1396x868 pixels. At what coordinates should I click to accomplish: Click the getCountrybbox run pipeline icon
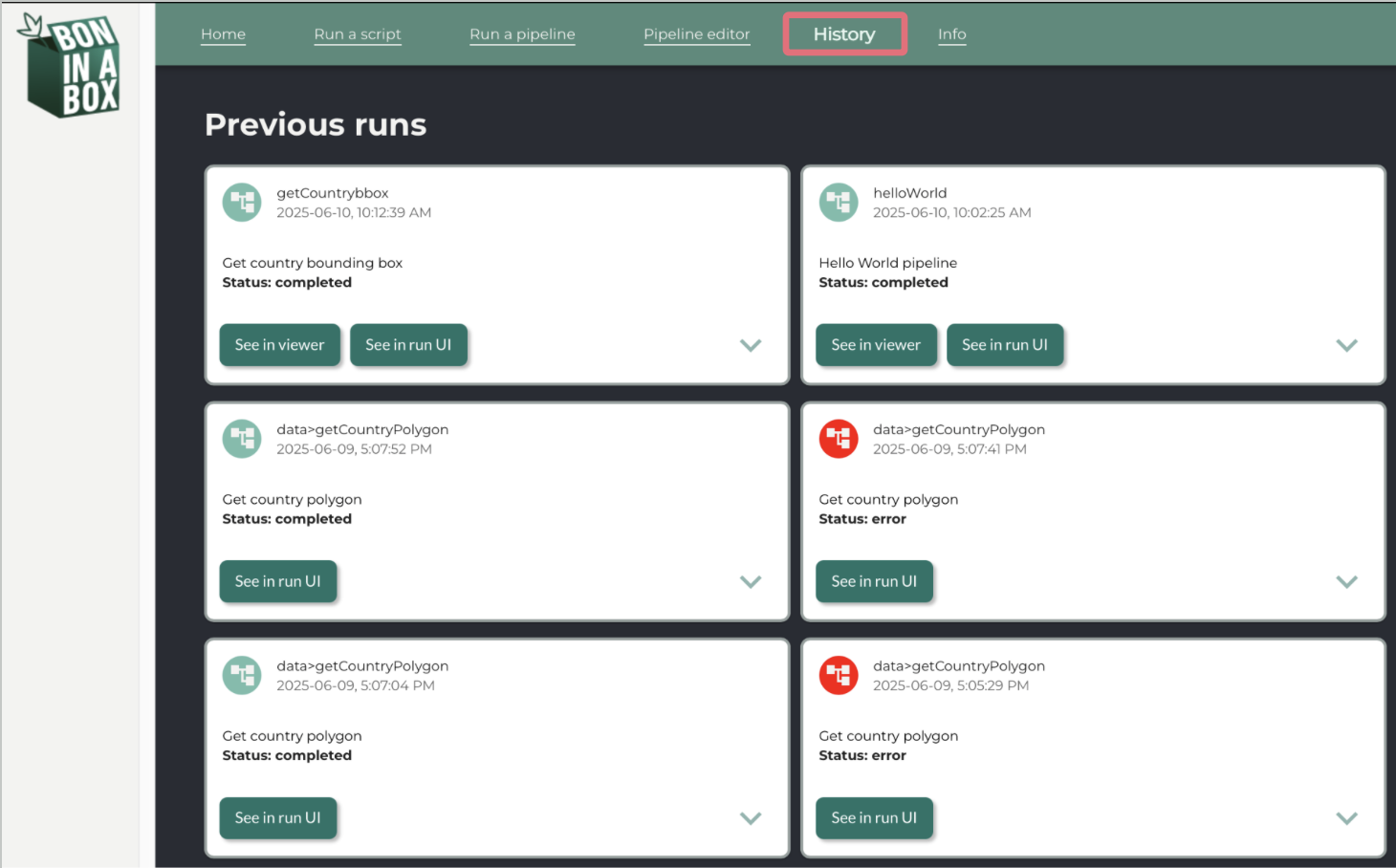[x=242, y=203]
